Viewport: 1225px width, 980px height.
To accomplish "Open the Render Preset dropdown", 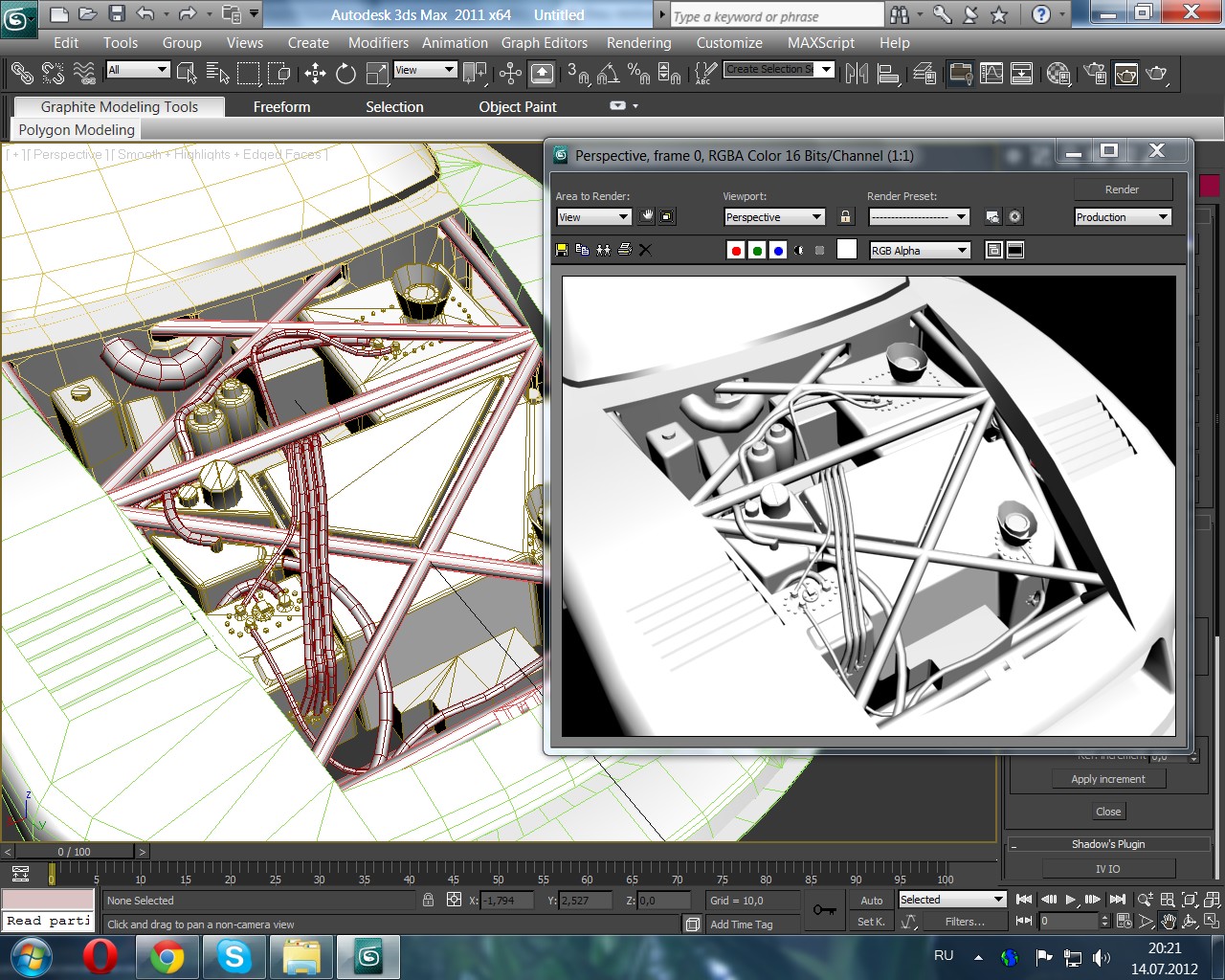I will (919, 217).
